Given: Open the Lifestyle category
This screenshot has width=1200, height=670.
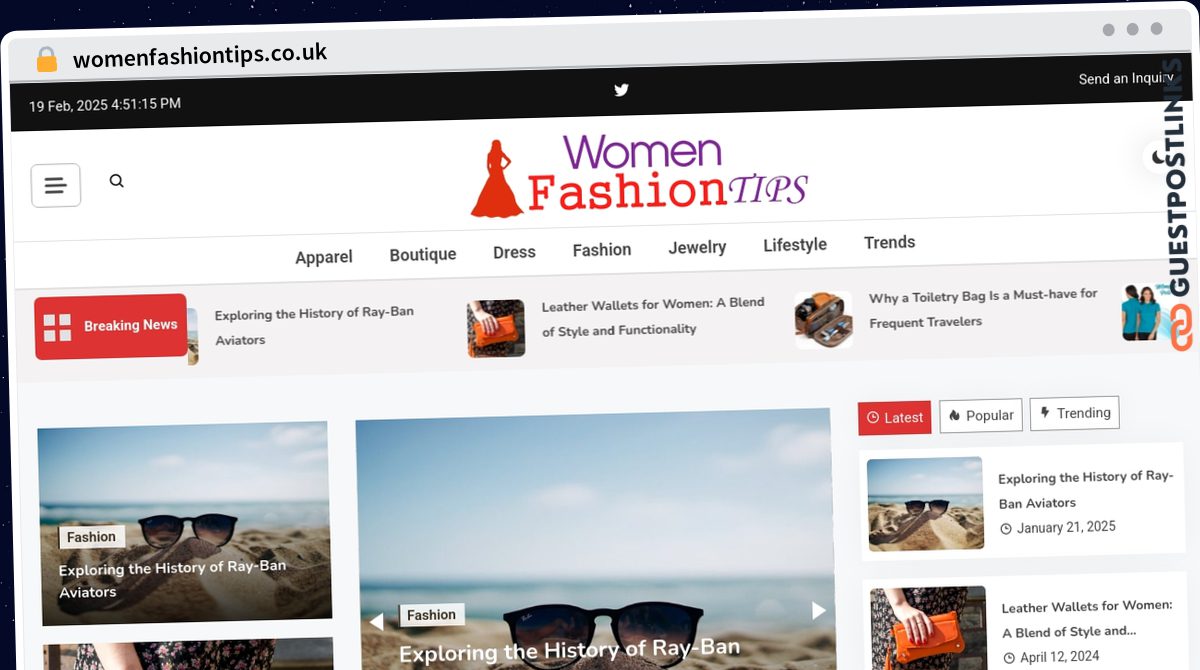Looking at the screenshot, I should pos(795,245).
